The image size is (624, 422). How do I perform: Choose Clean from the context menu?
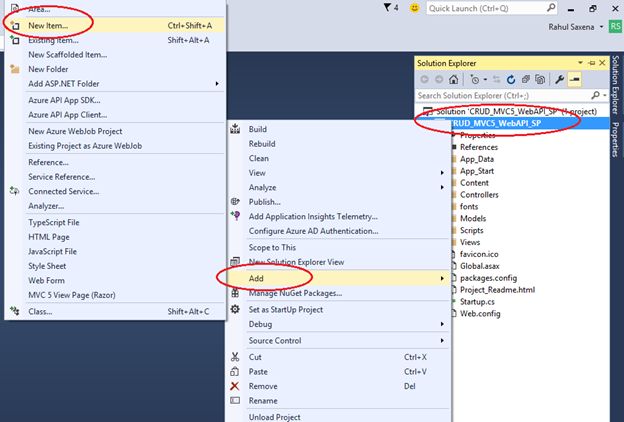tap(338, 158)
